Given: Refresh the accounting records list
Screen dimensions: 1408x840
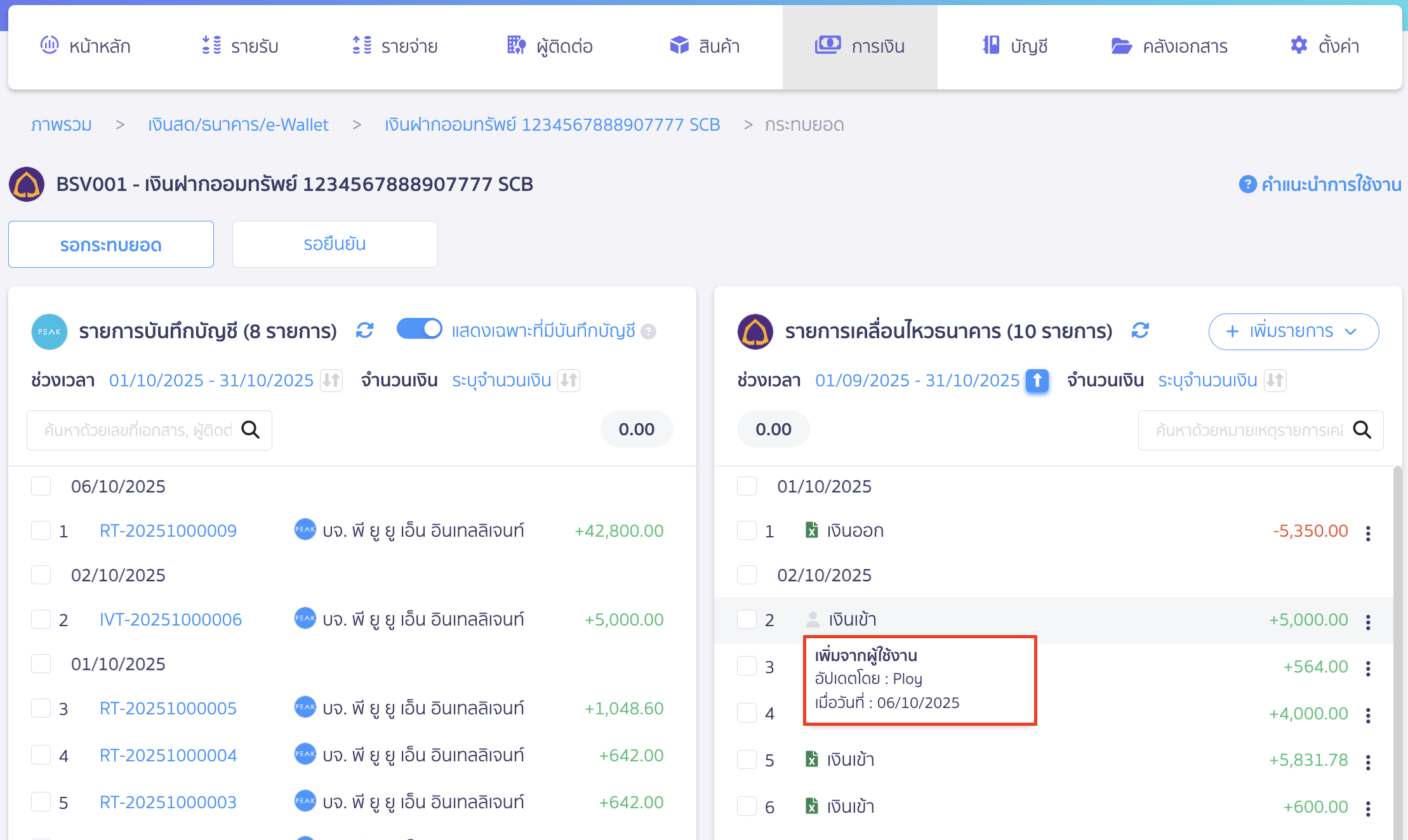Looking at the screenshot, I should click(x=364, y=331).
